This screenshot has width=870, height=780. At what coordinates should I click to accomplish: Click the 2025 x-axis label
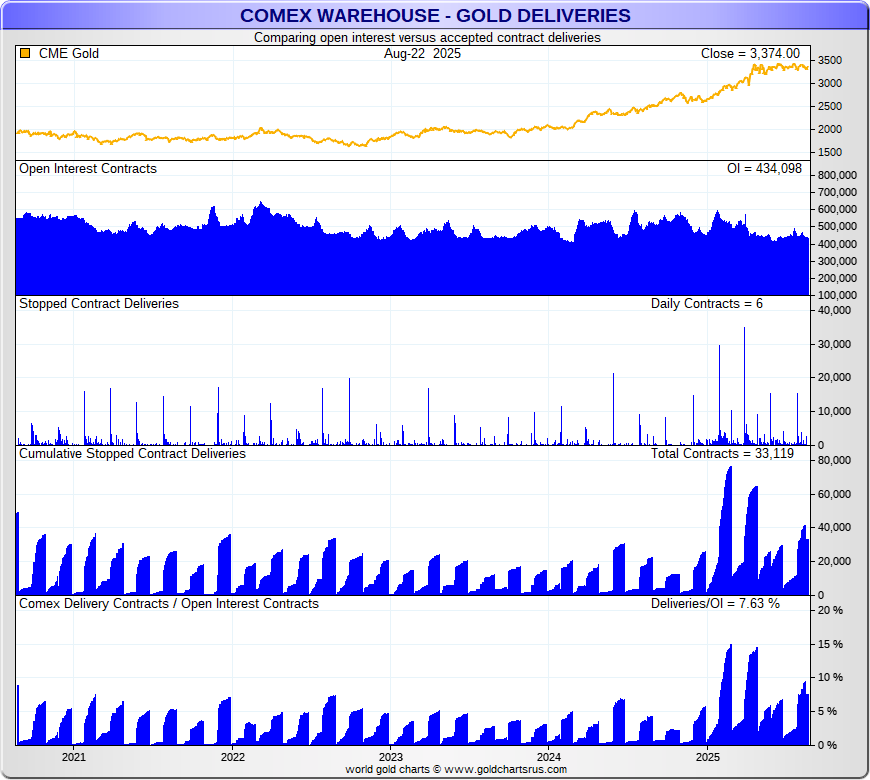(707, 757)
